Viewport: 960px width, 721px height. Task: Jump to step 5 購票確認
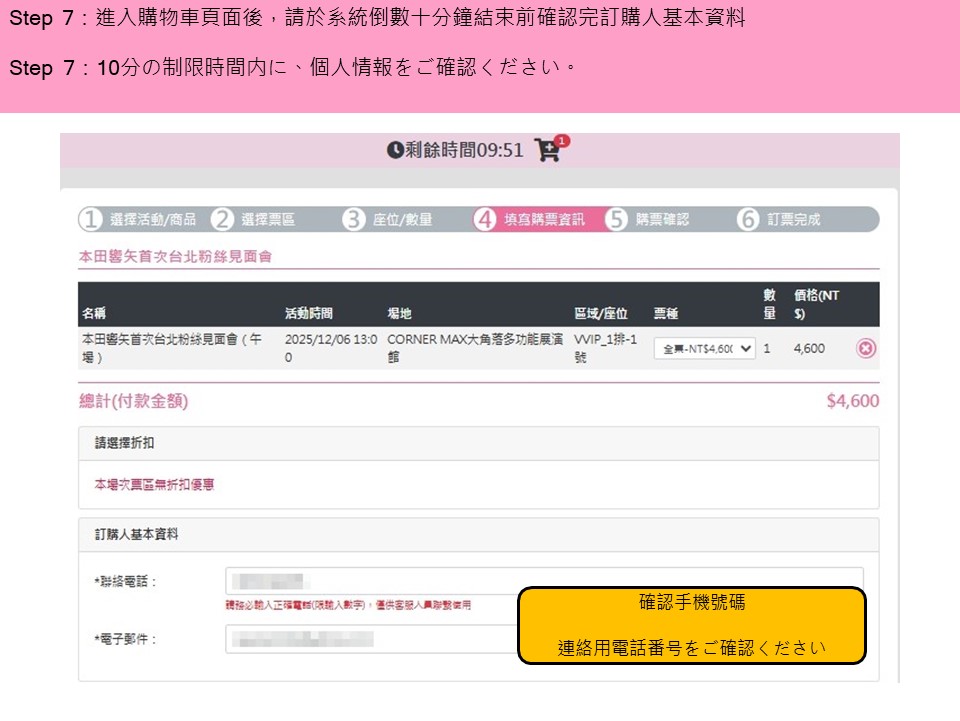(649, 220)
